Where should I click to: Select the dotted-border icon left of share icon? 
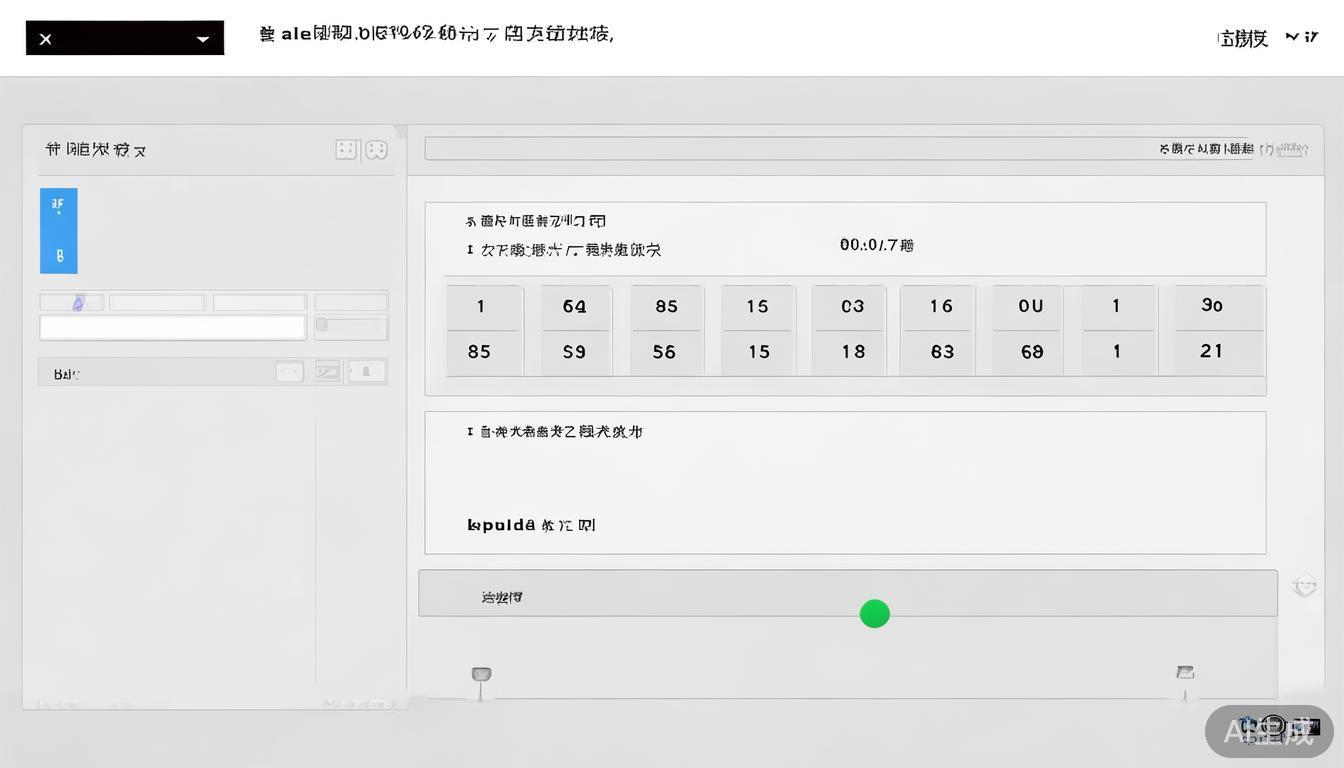click(289, 370)
